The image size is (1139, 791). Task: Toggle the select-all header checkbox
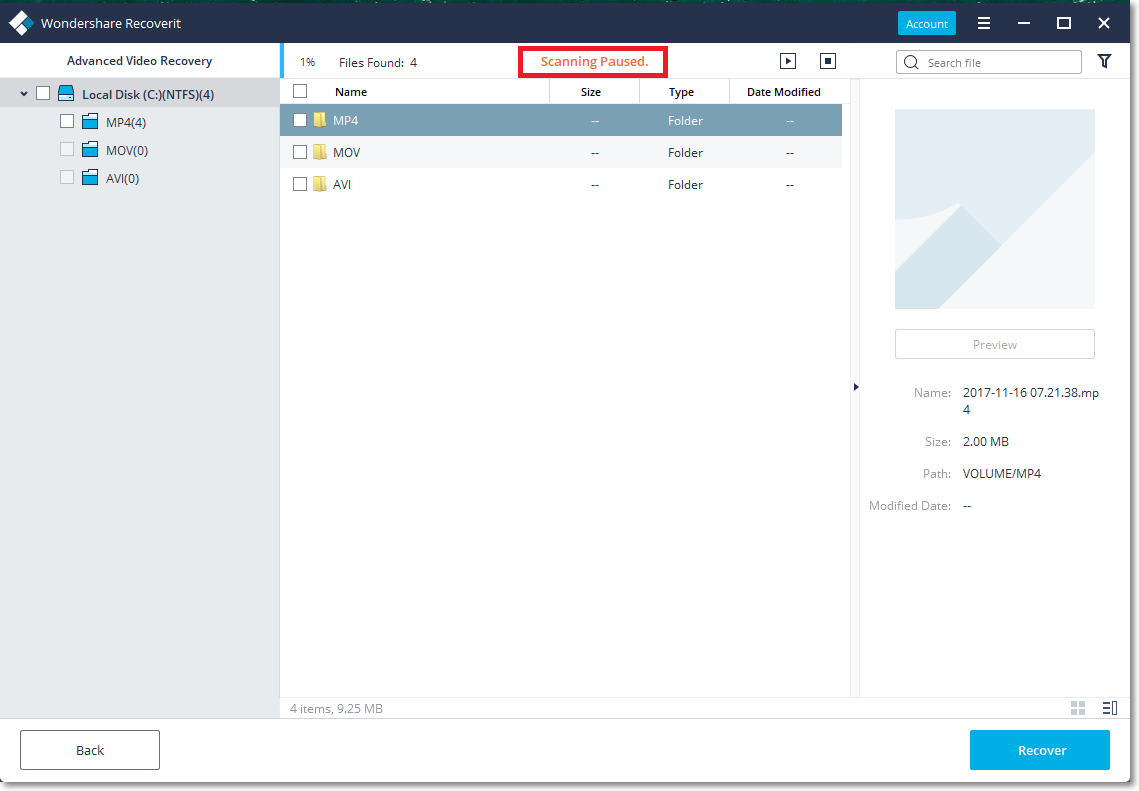[x=300, y=91]
